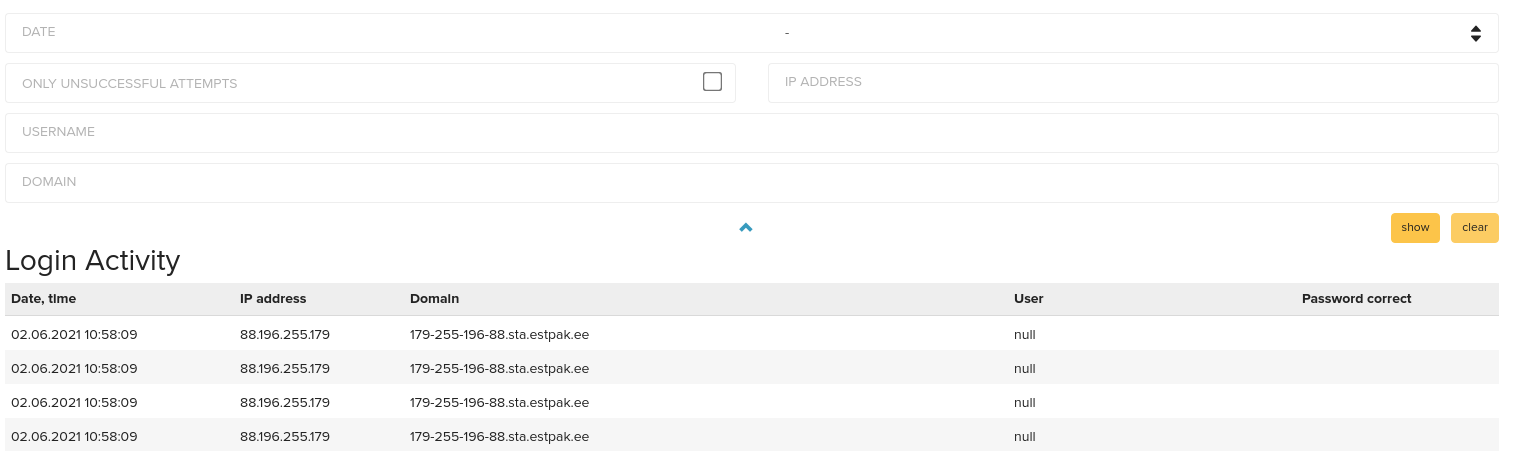1514x451 pixels.
Task: Click the show button
Action: pos(1415,228)
